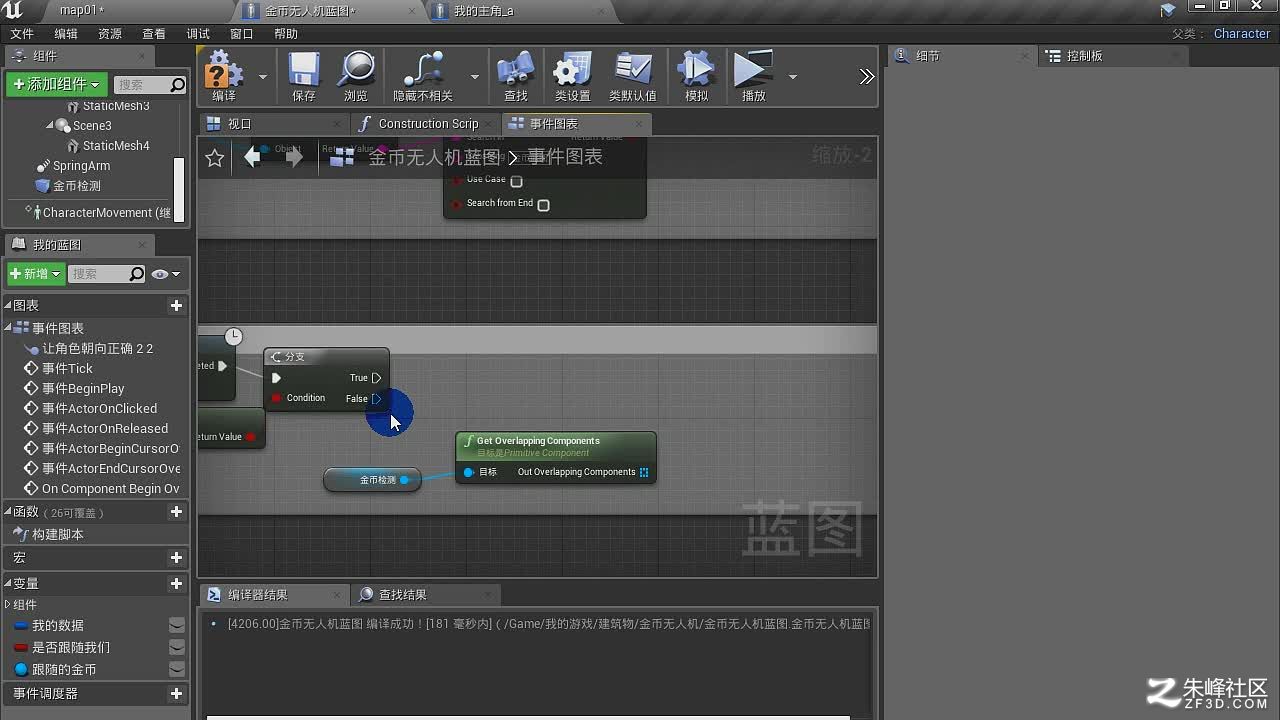Select the 金币检测 component
Viewport: 1280px width, 720px height.
[x=77, y=186]
